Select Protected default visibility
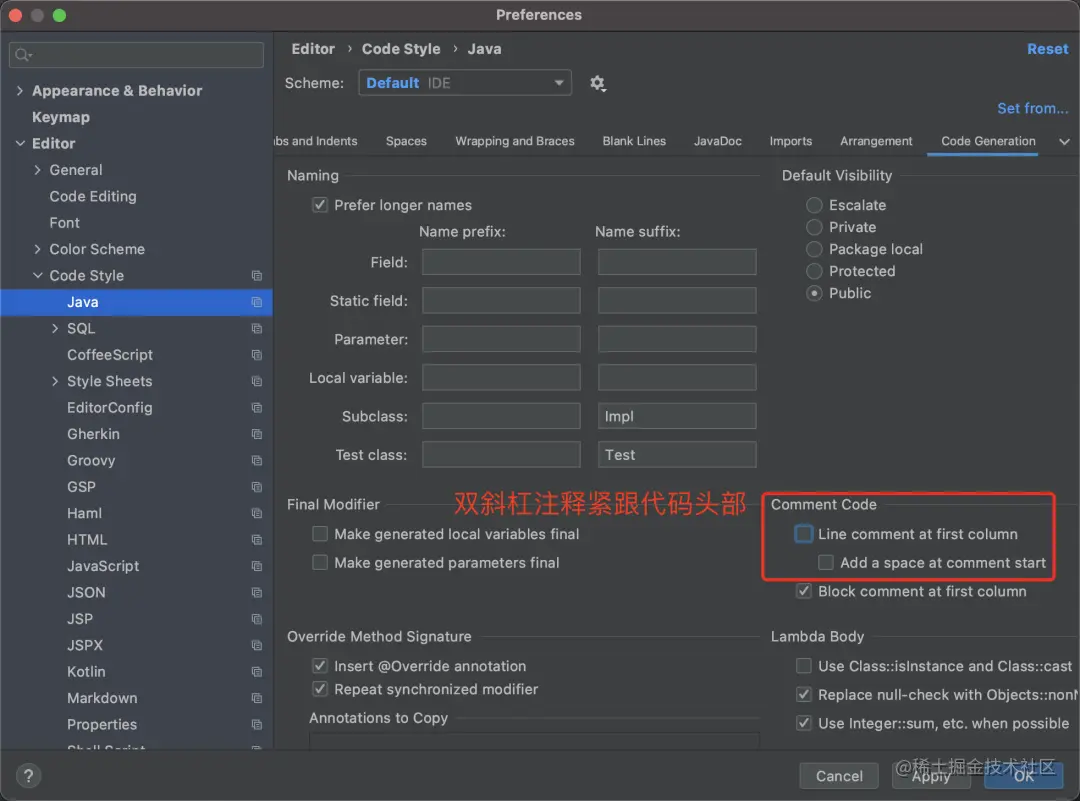The width and height of the screenshot is (1080, 801). point(814,271)
